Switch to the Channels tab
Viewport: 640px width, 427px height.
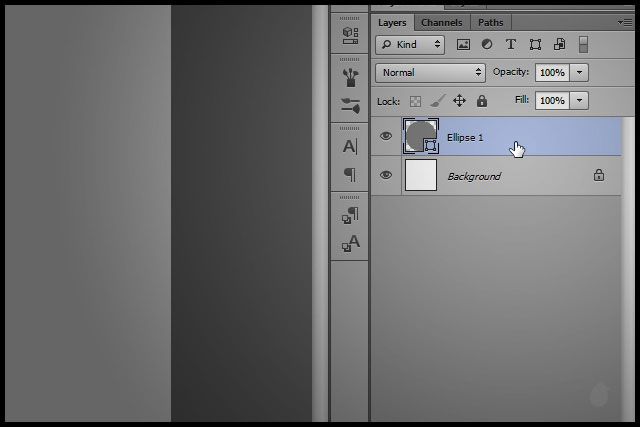point(441,22)
